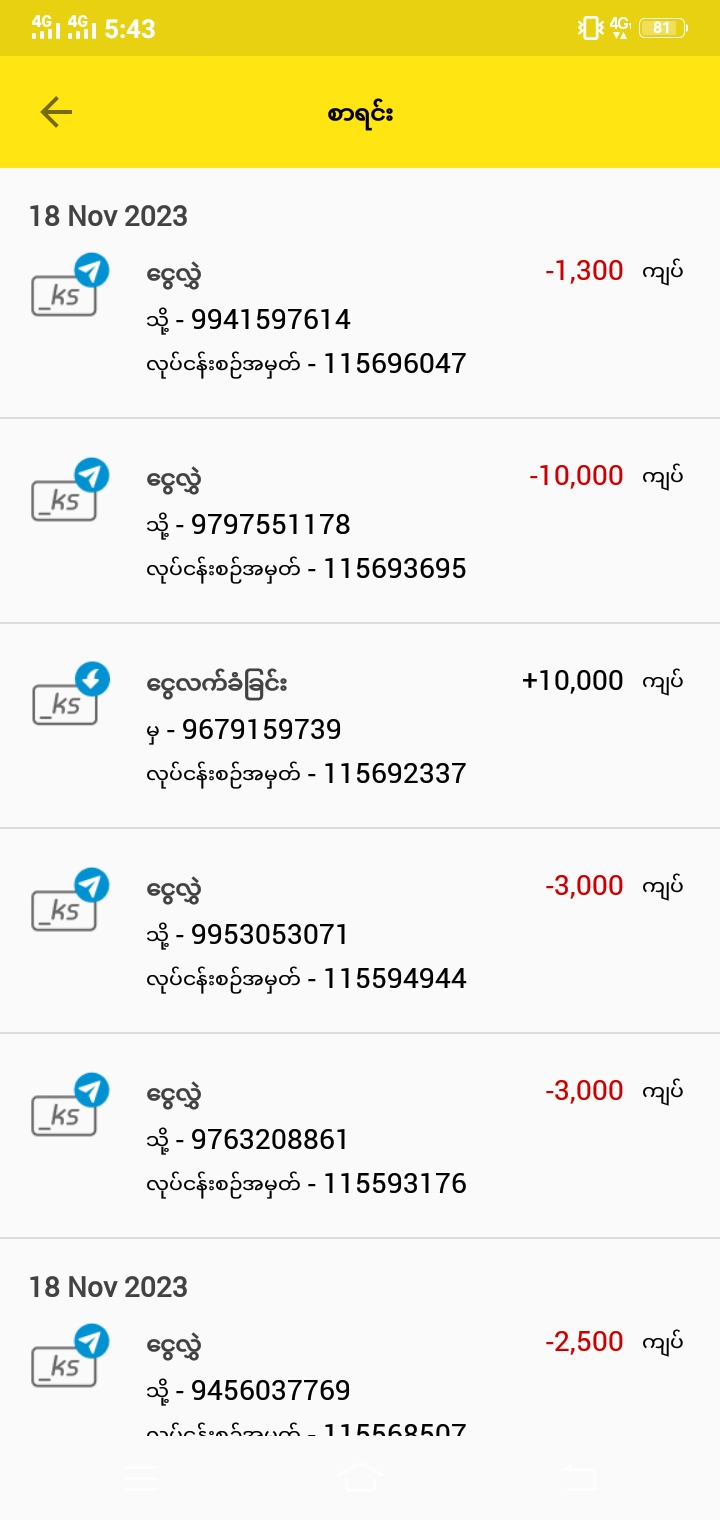This screenshot has width=720, height=1520.
Task: Tap the page title in yellow header
Action: pyautogui.click(x=360, y=113)
